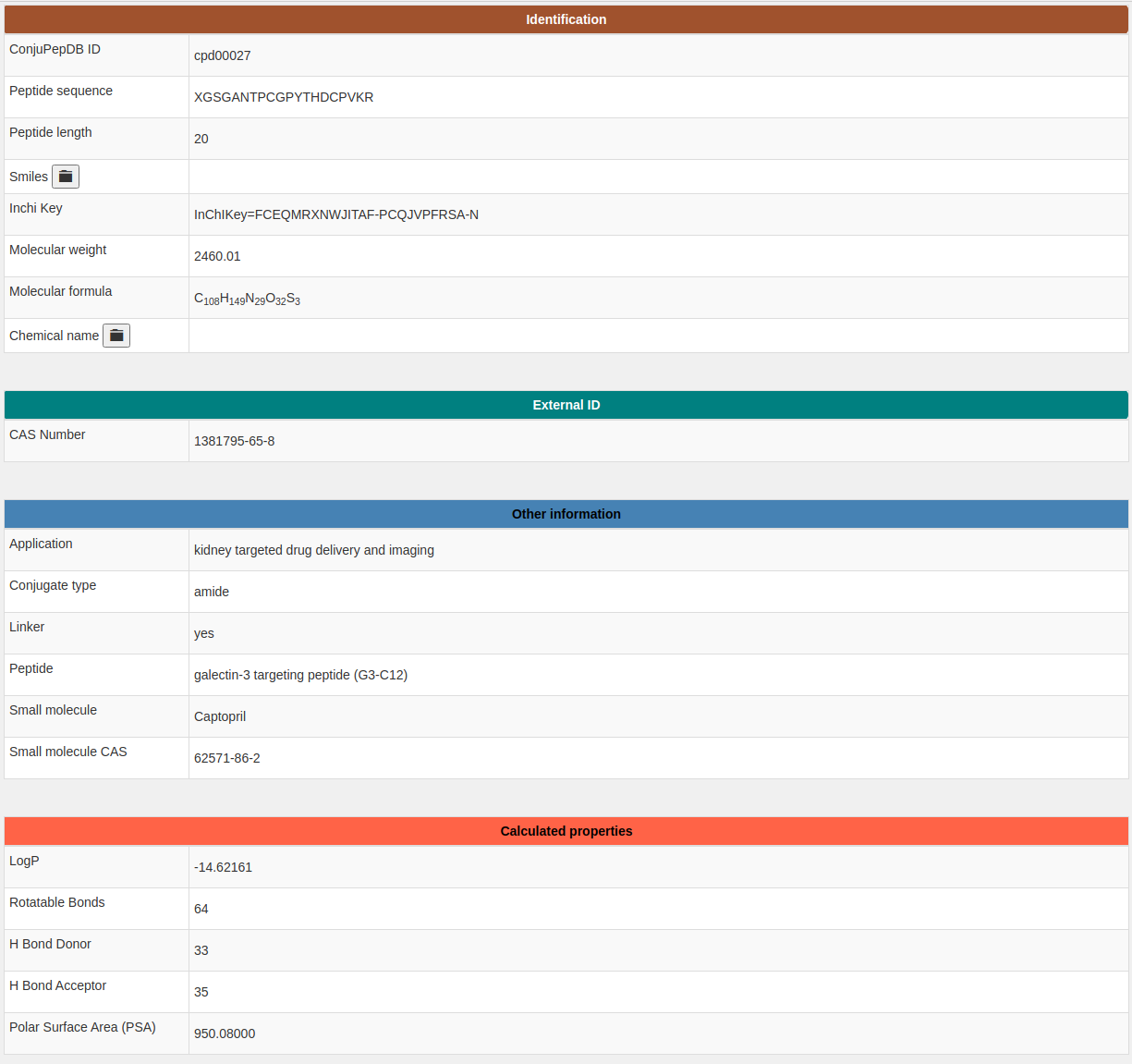Click the molecular formula C108H149N29O32S3
Image resolution: width=1132 pixels, height=1064 pixels.
pyautogui.click(x=247, y=299)
